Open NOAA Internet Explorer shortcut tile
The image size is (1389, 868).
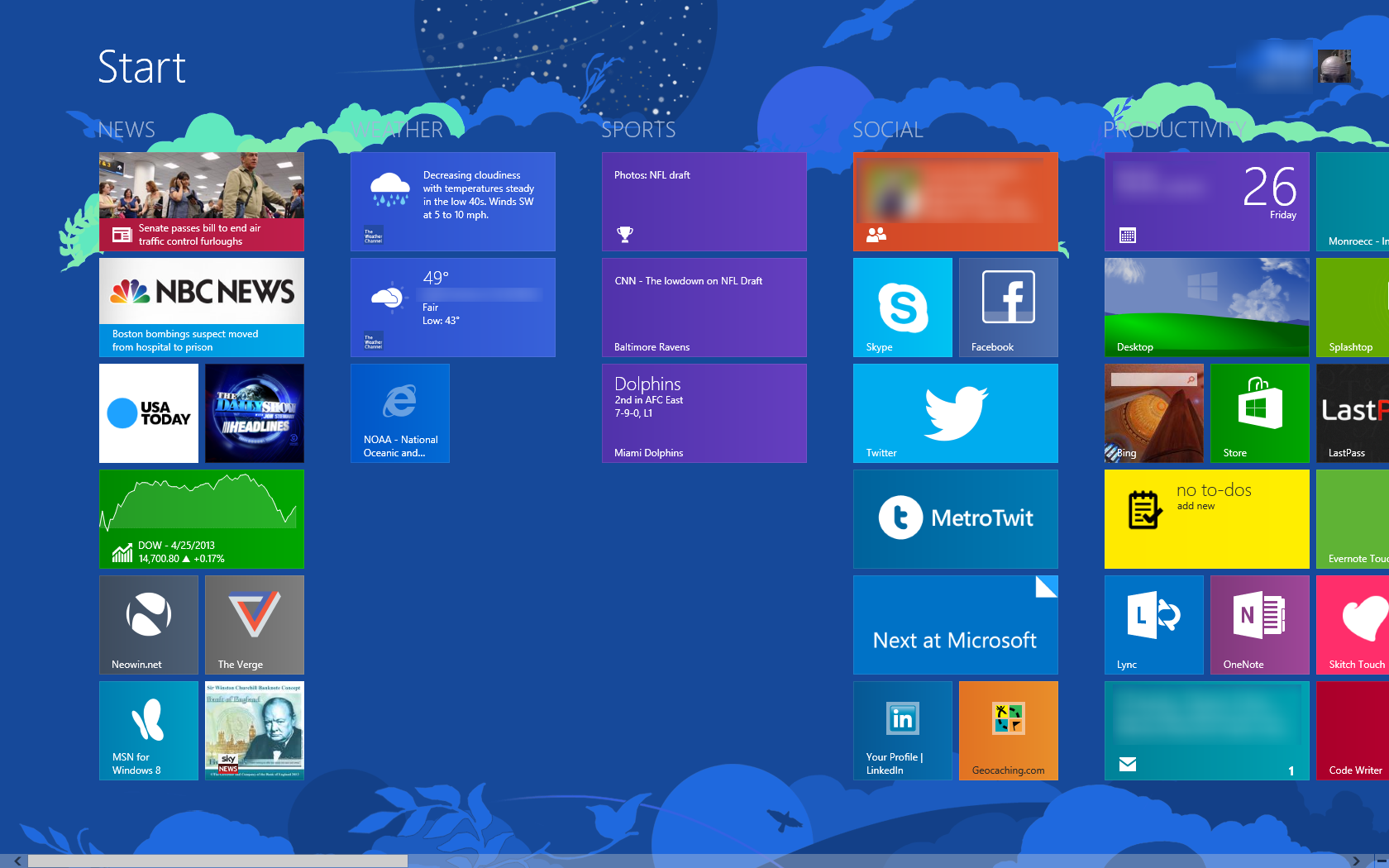pos(400,413)
